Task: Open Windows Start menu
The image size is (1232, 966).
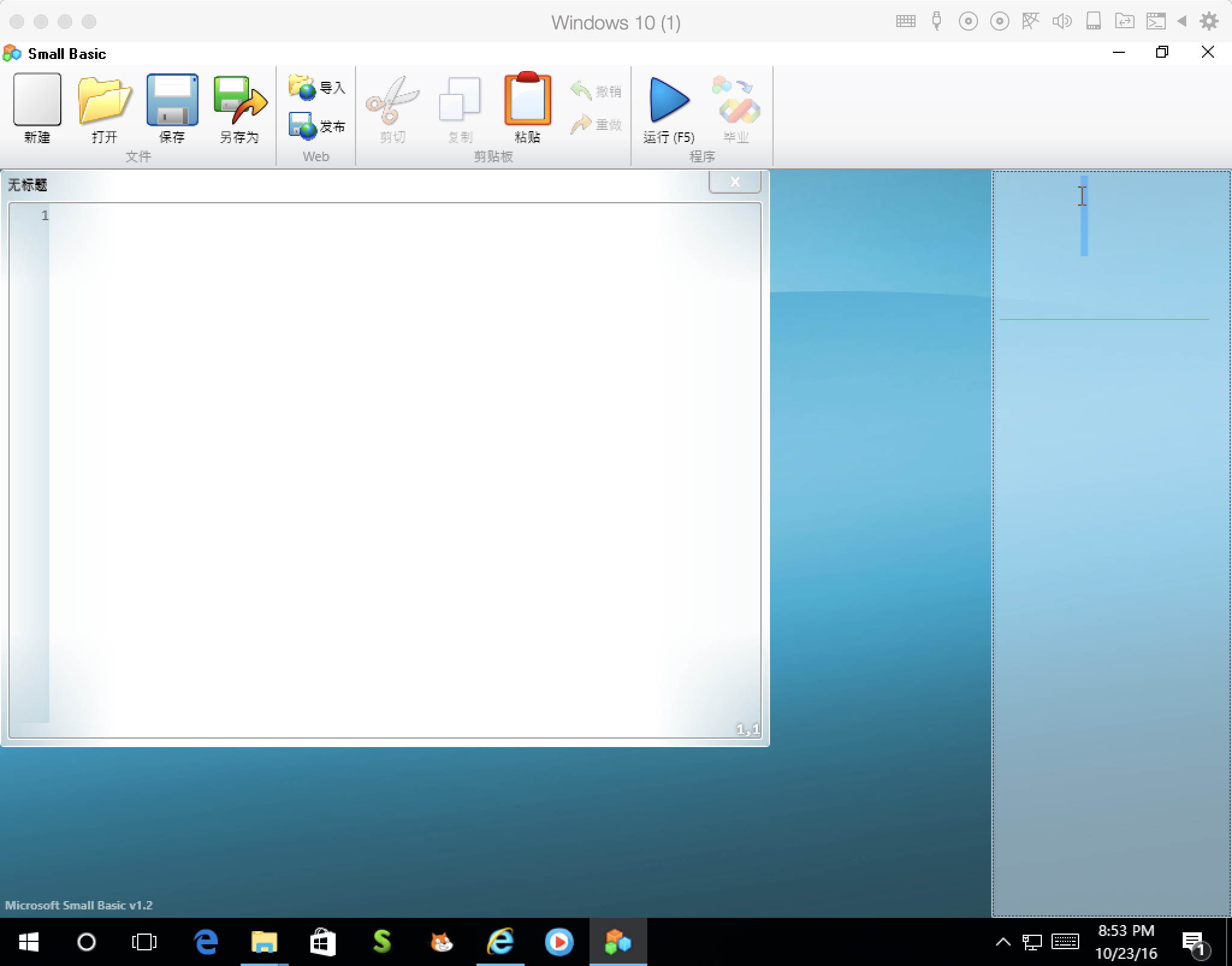Action: (28, 942)
